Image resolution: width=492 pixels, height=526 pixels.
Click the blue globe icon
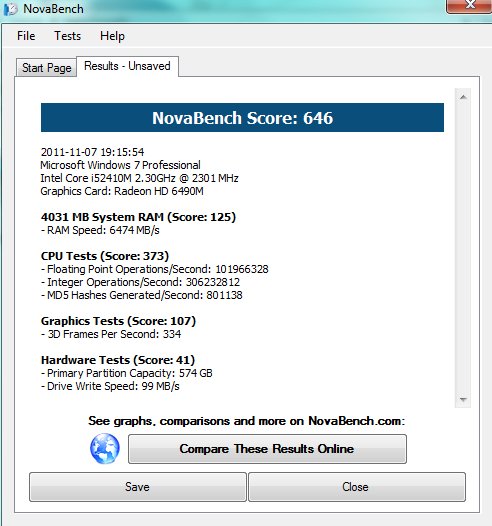105,449
